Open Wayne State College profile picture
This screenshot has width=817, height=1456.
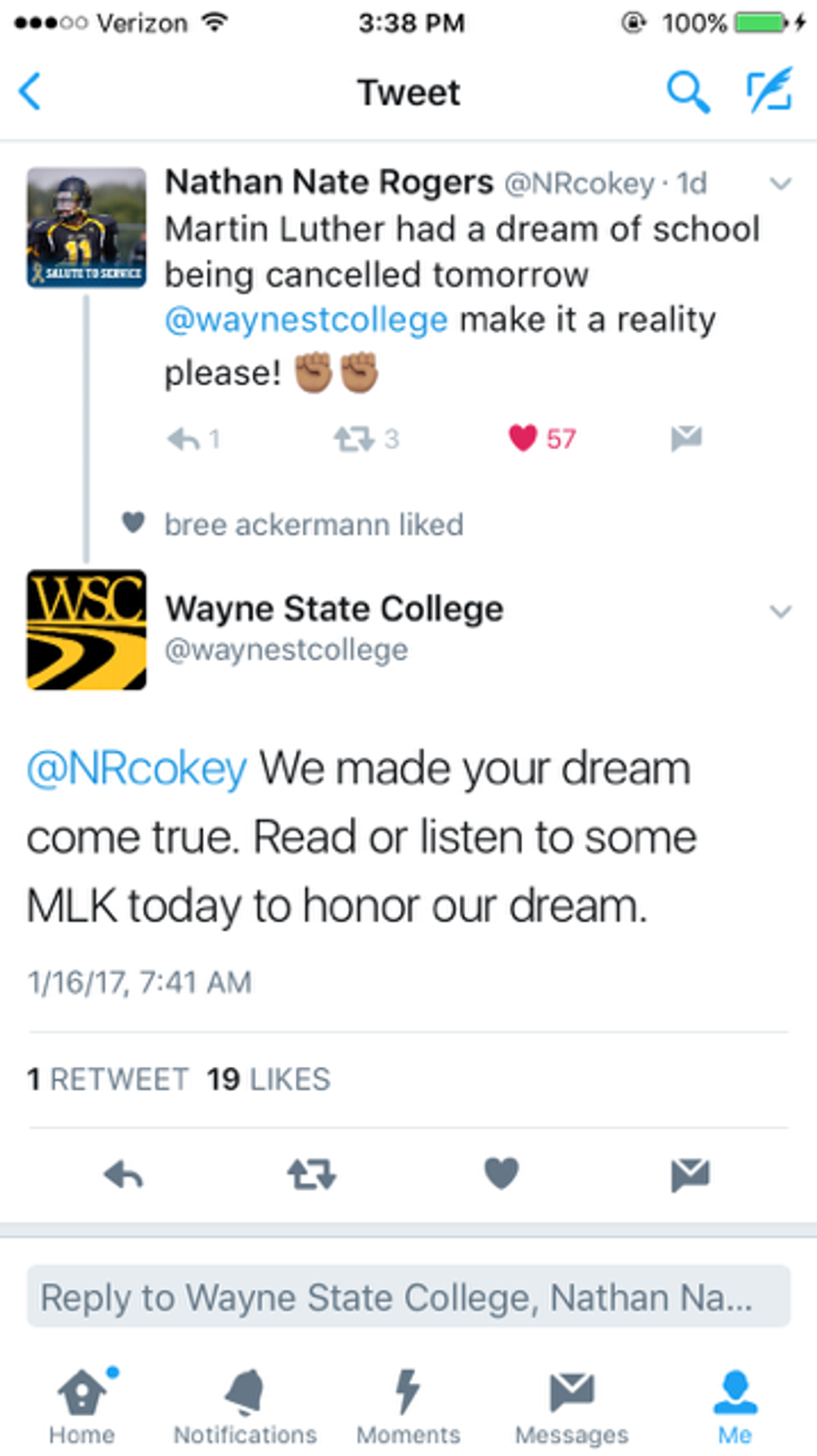(87, 630)
